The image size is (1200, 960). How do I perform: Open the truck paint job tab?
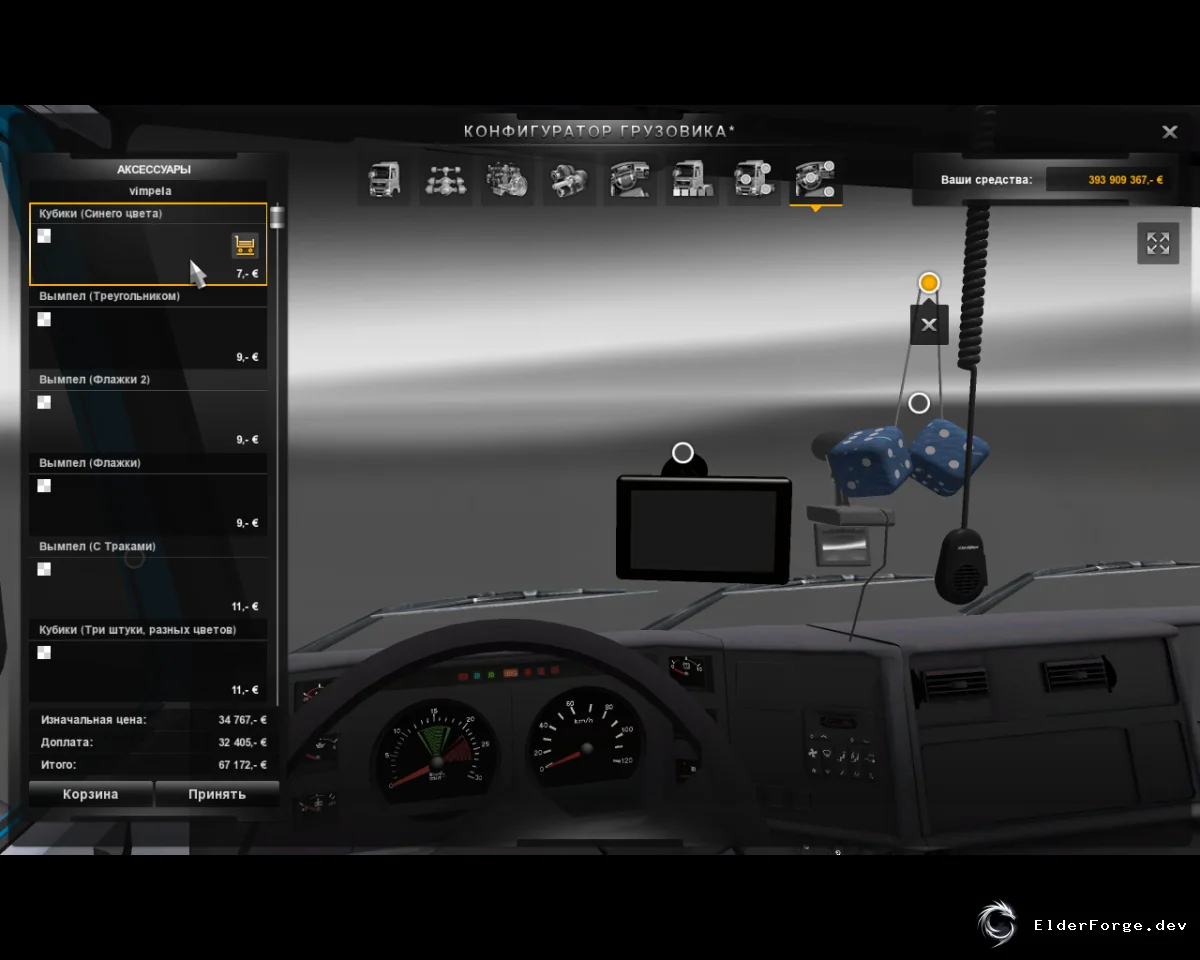(692, 181)
